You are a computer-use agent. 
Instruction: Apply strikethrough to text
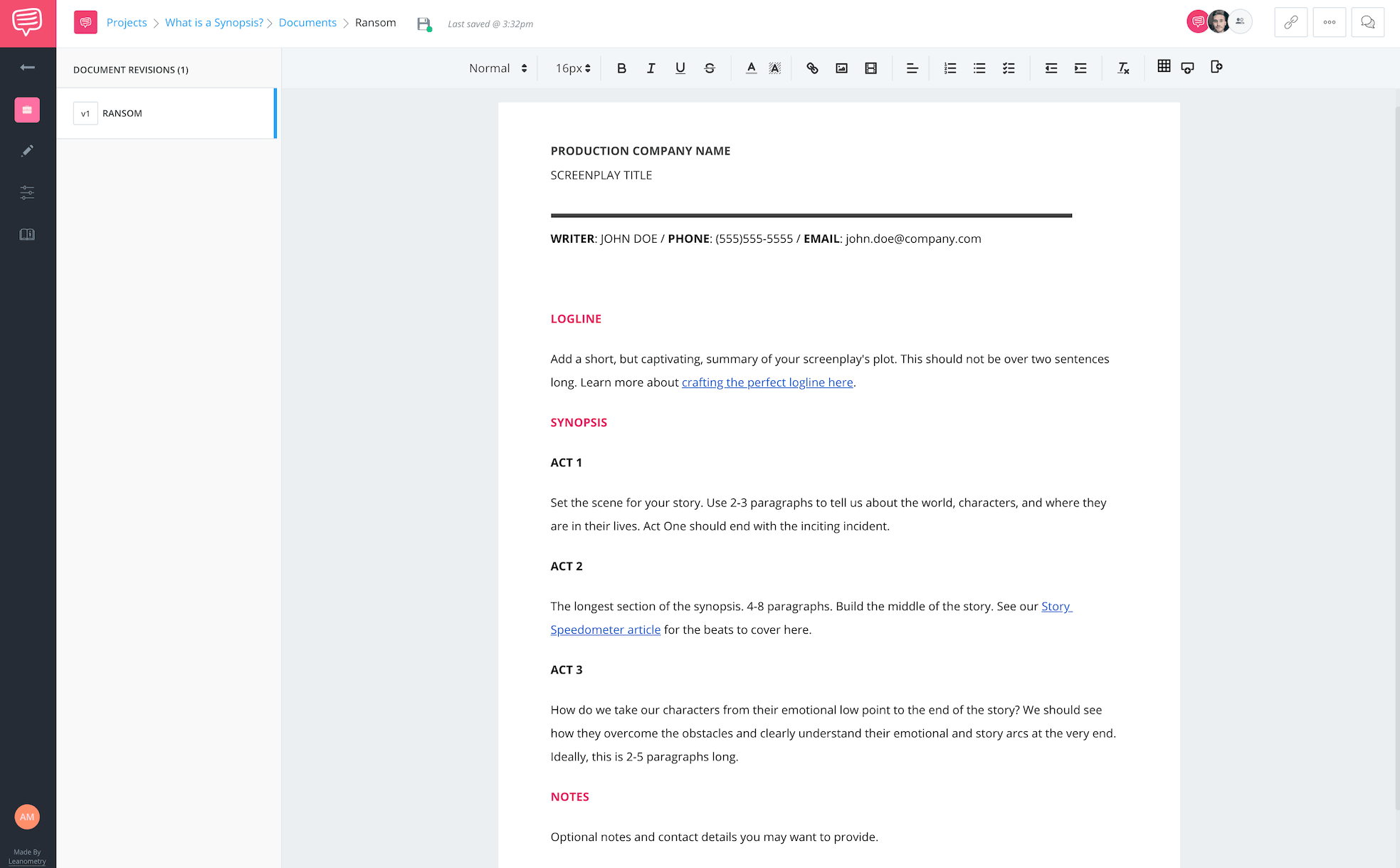[709, 68]
